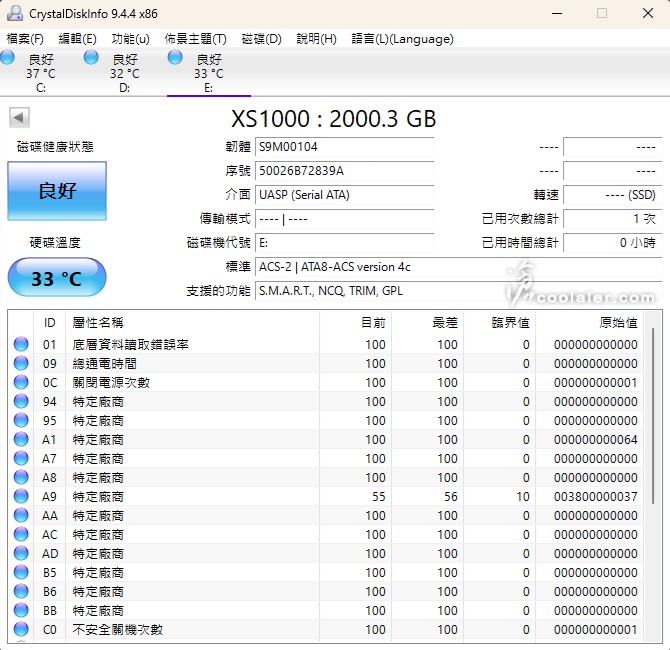Viewport: 670px width, 650px height.
Task: Click status orb for attribute B6
Action: (x=21, y=591)
